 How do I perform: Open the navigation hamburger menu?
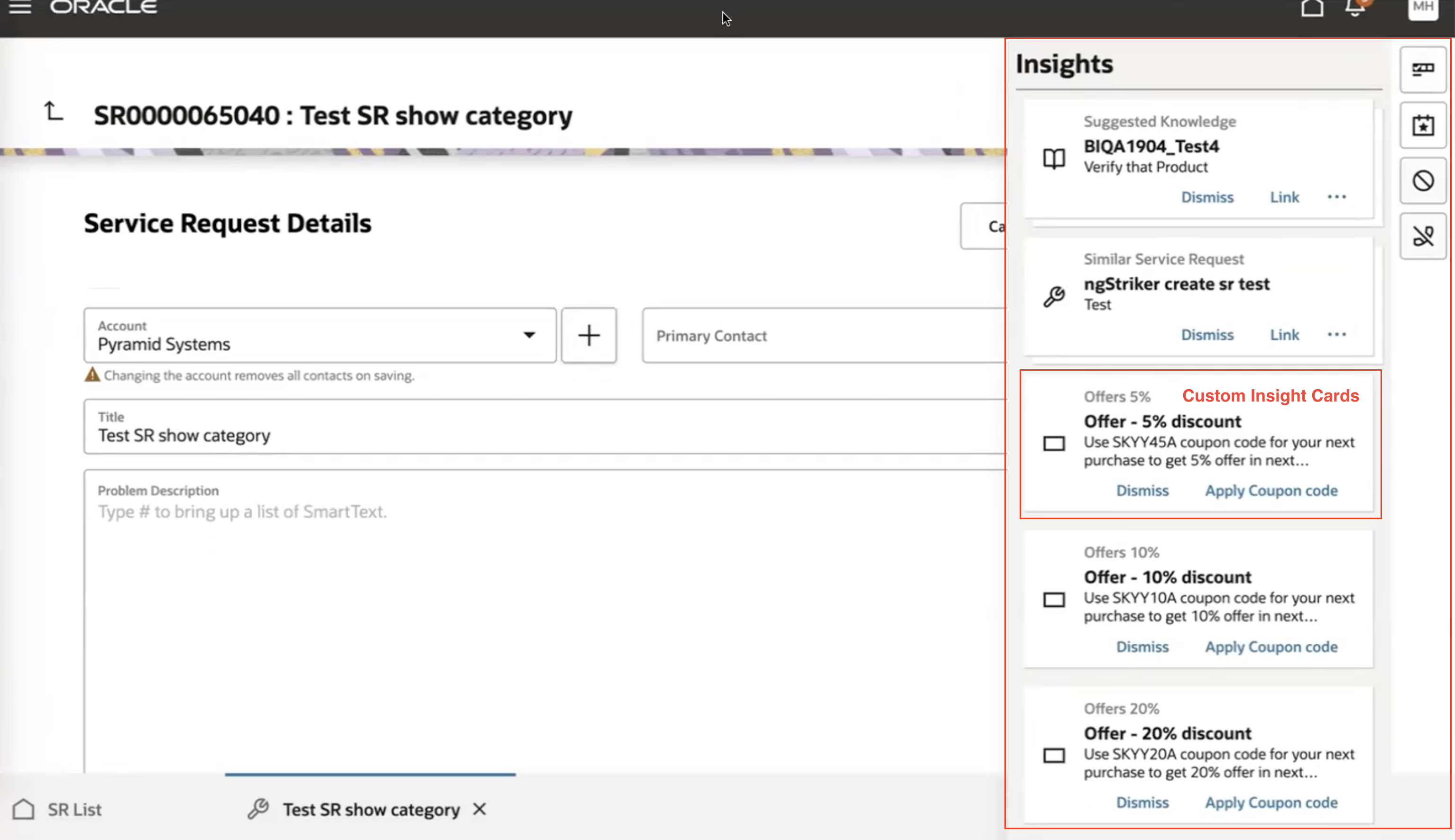(19, 8)
